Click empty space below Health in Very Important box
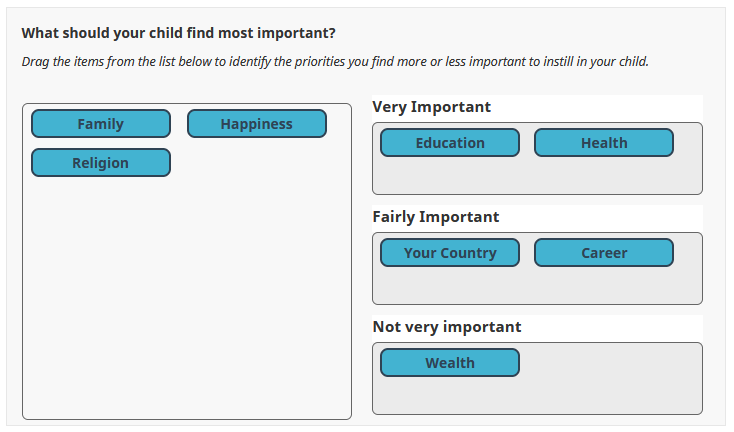This screenshot has width=734, height=432. click(604, 176)
